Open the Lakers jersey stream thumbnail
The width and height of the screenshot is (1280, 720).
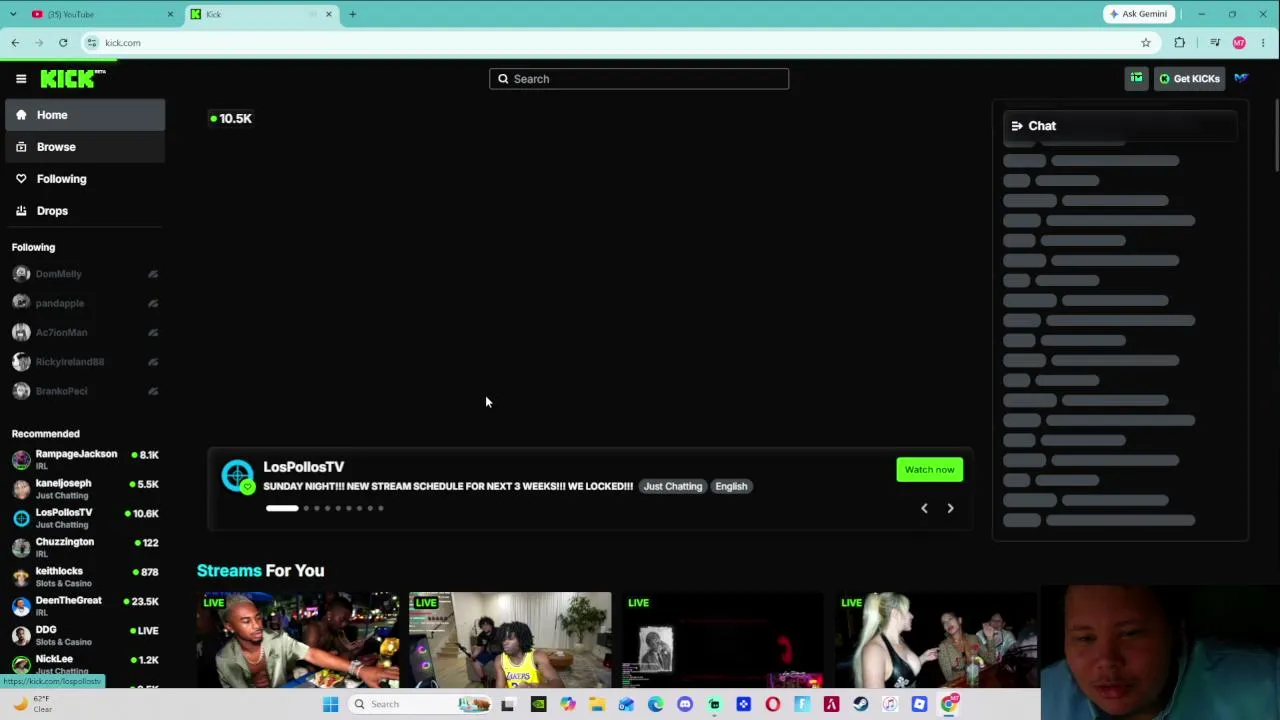pyautogui.click(x=510, y=640)
